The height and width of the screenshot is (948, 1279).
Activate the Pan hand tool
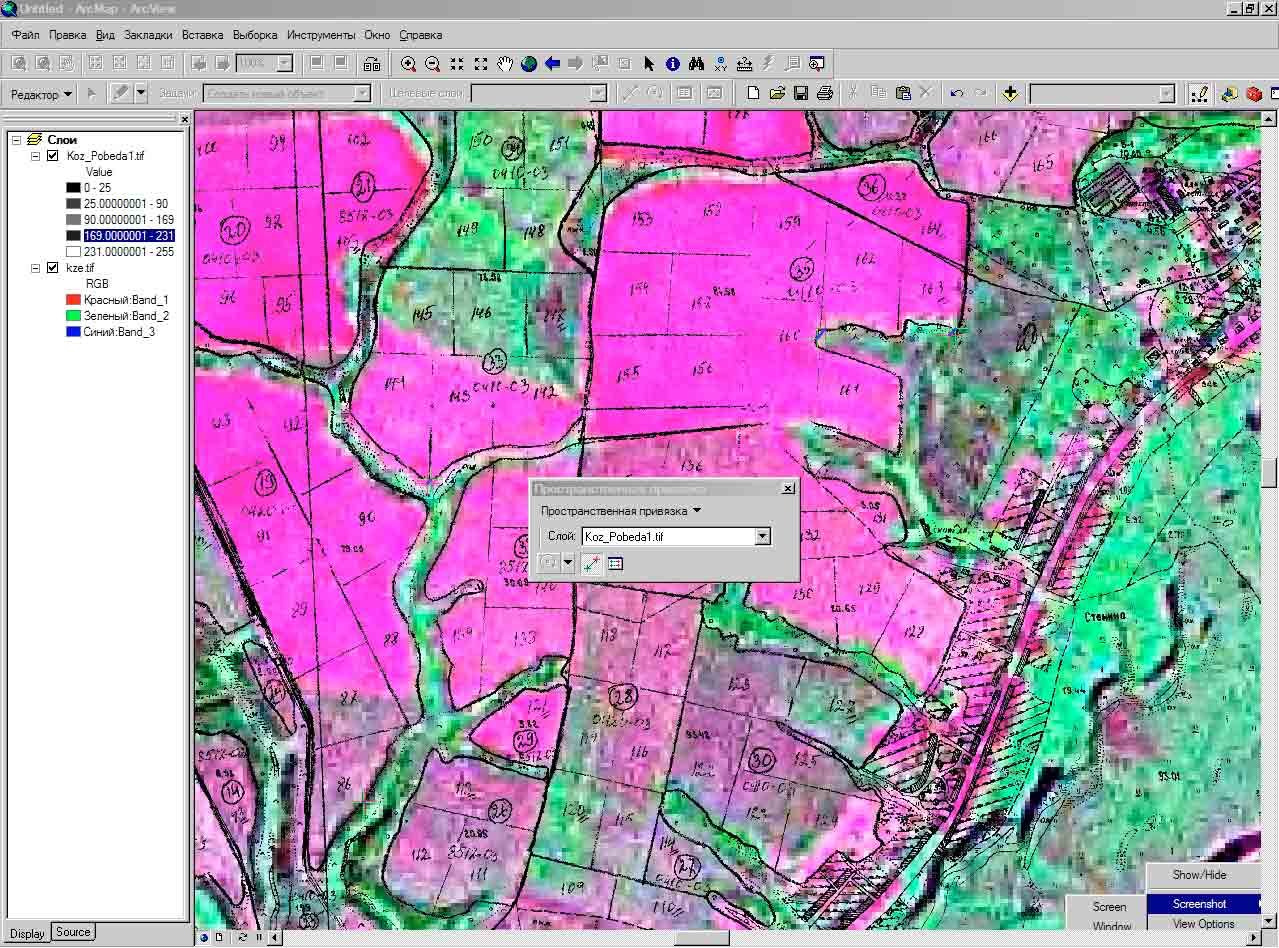(505, 64)
